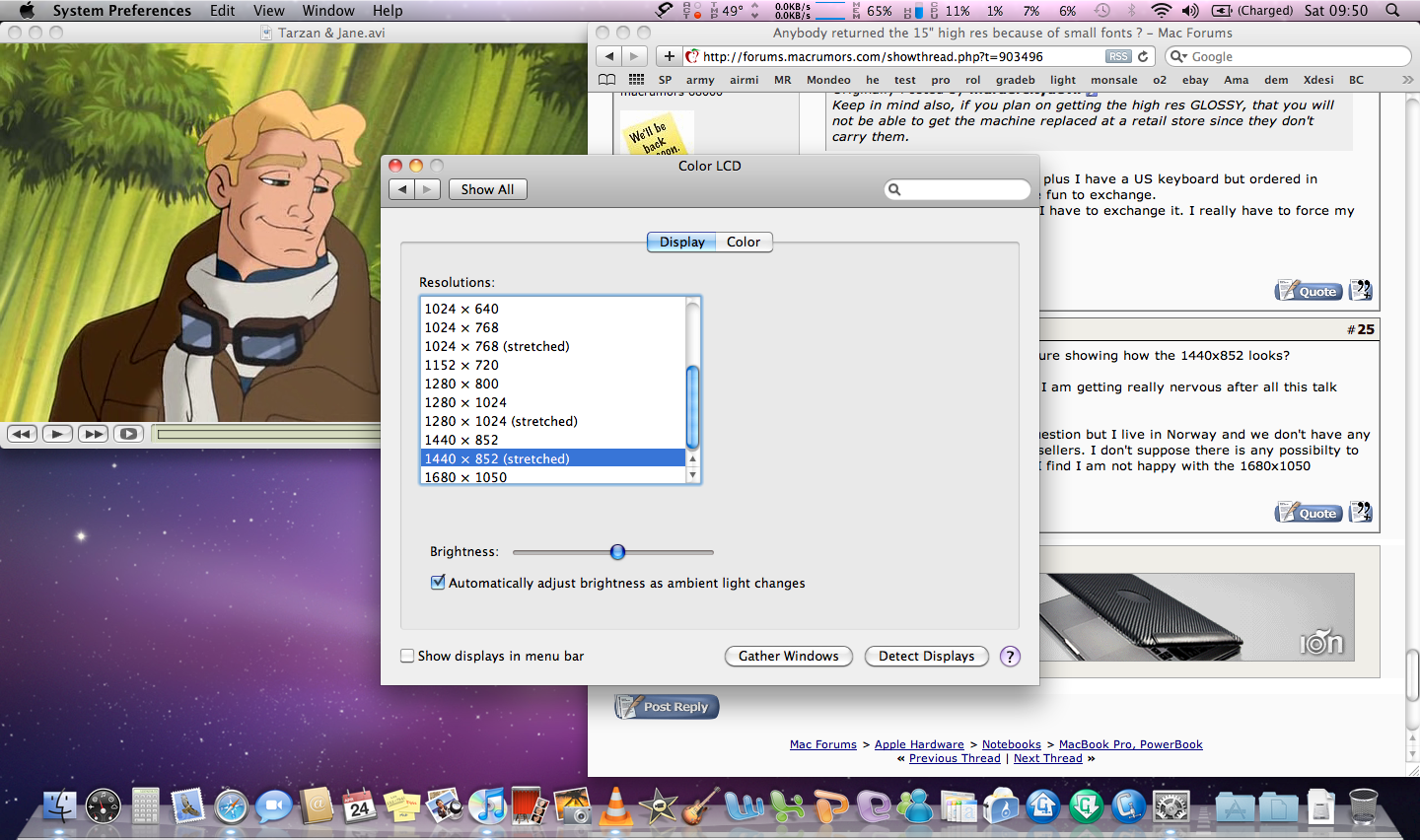Open Stickies in the Dock
1420x840 pixels.
click(x=401, y=806)
